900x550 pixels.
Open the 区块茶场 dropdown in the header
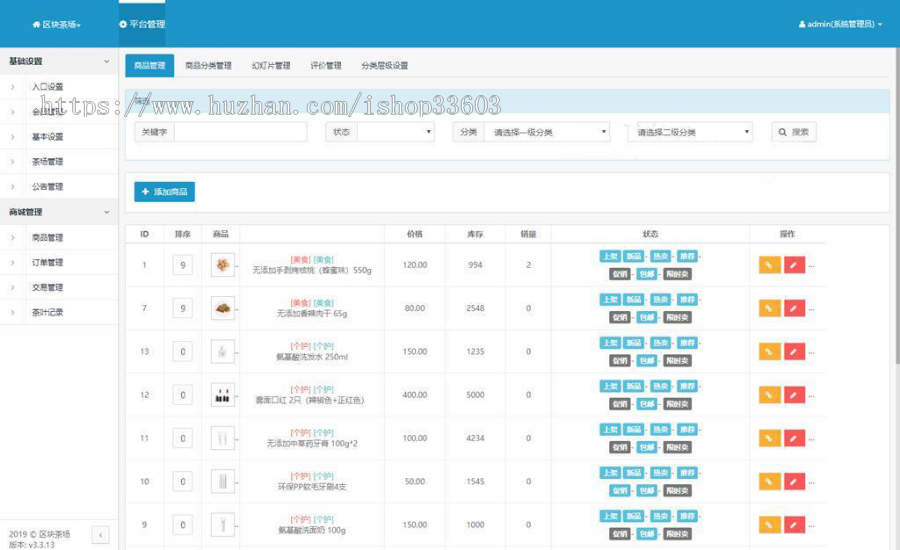(57, 24)
